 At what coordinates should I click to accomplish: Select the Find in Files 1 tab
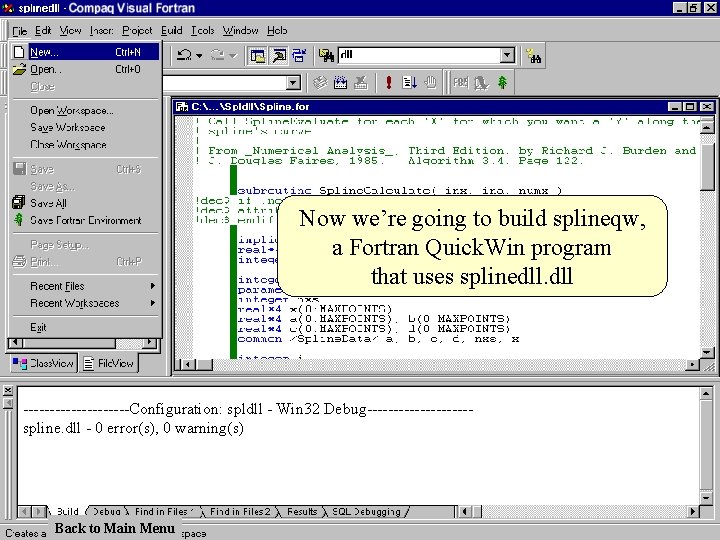click(x=163, y=512)
